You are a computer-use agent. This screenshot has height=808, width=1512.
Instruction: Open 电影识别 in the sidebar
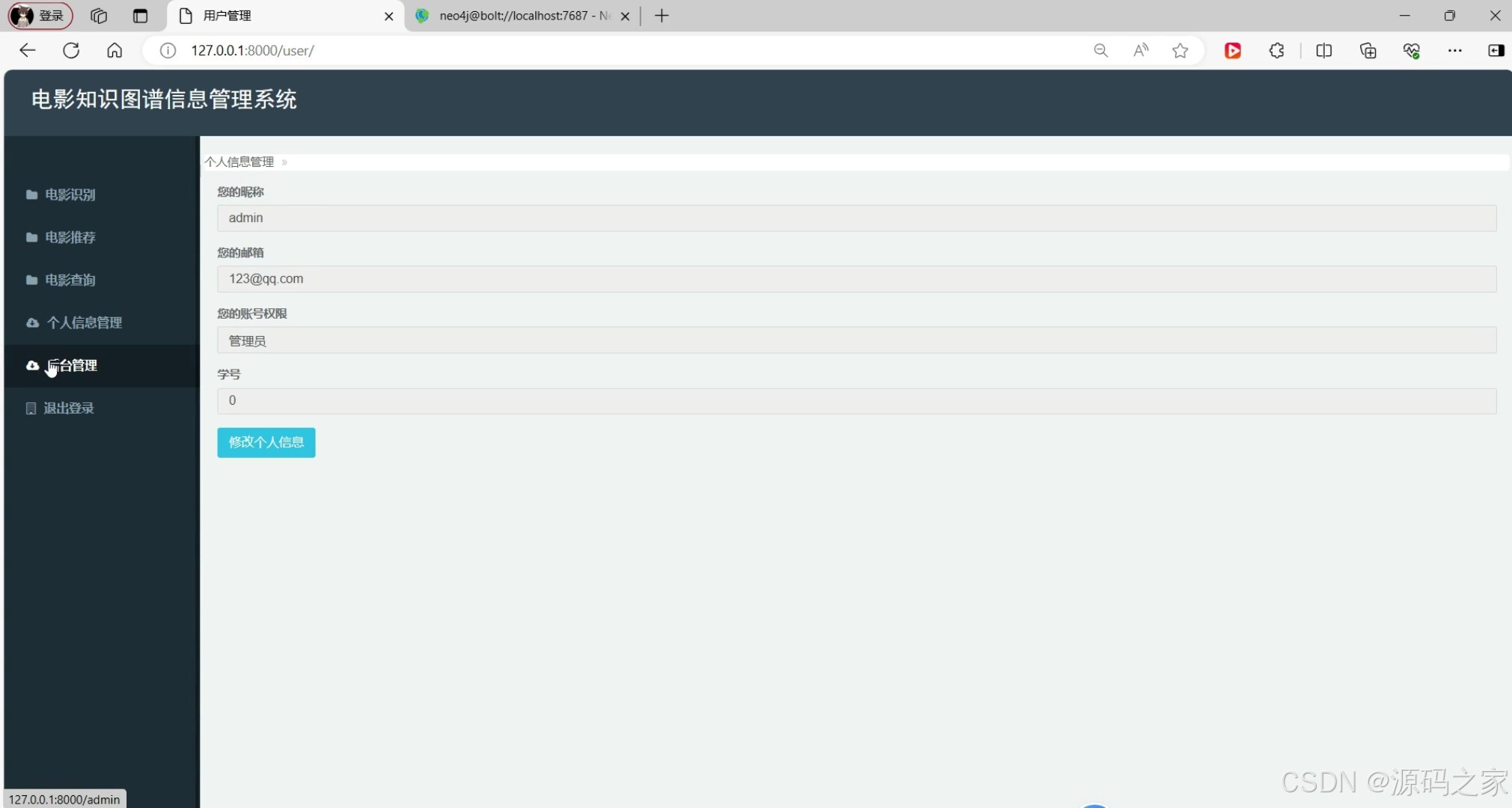[70, 195]
